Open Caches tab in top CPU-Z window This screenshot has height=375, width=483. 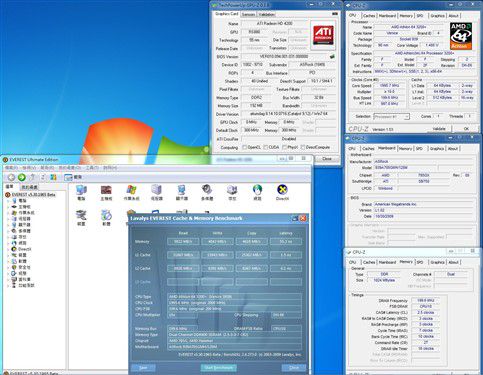[x=369, y=16]
